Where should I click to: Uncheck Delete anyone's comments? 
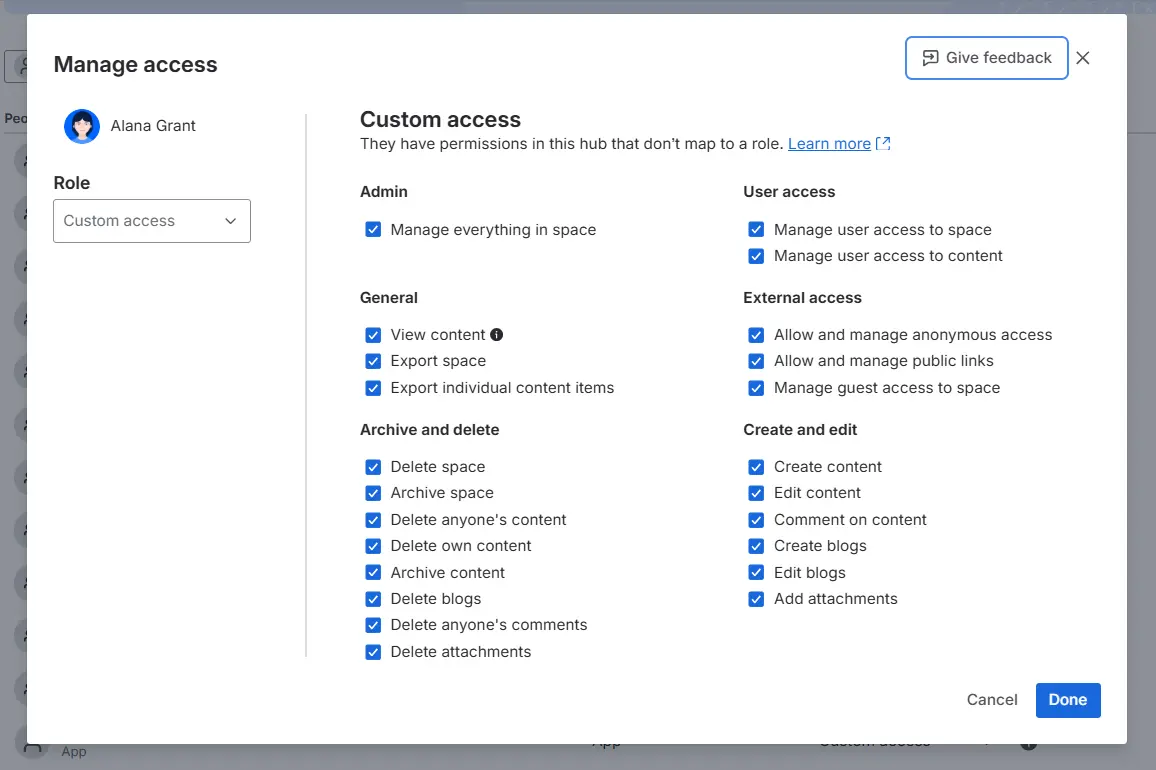pyautogui.click(x=373, y=625)
